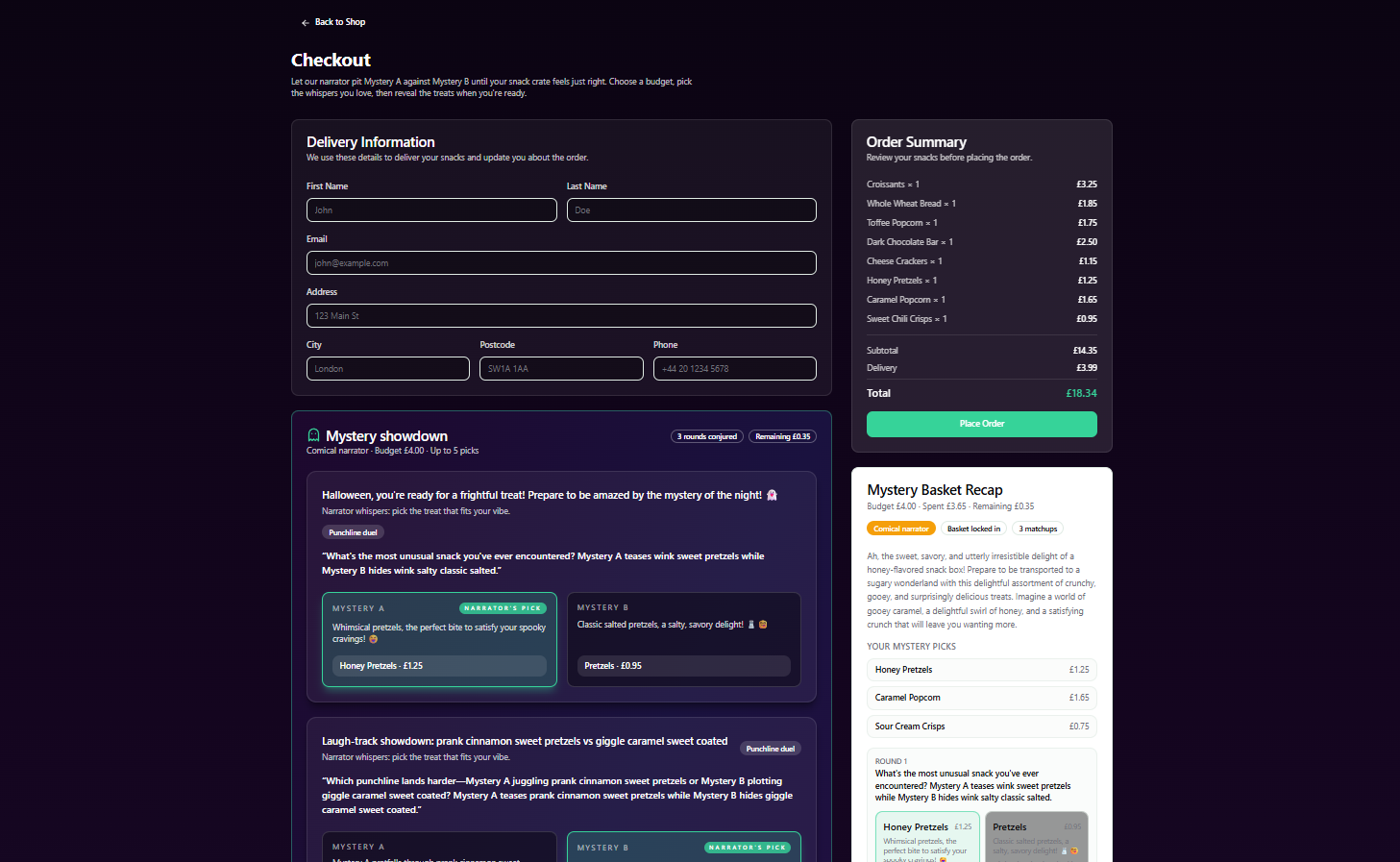Click Dark Chocolate Bar × 1 line
This screenshot has height=862, width=1400.
[982, 242]
